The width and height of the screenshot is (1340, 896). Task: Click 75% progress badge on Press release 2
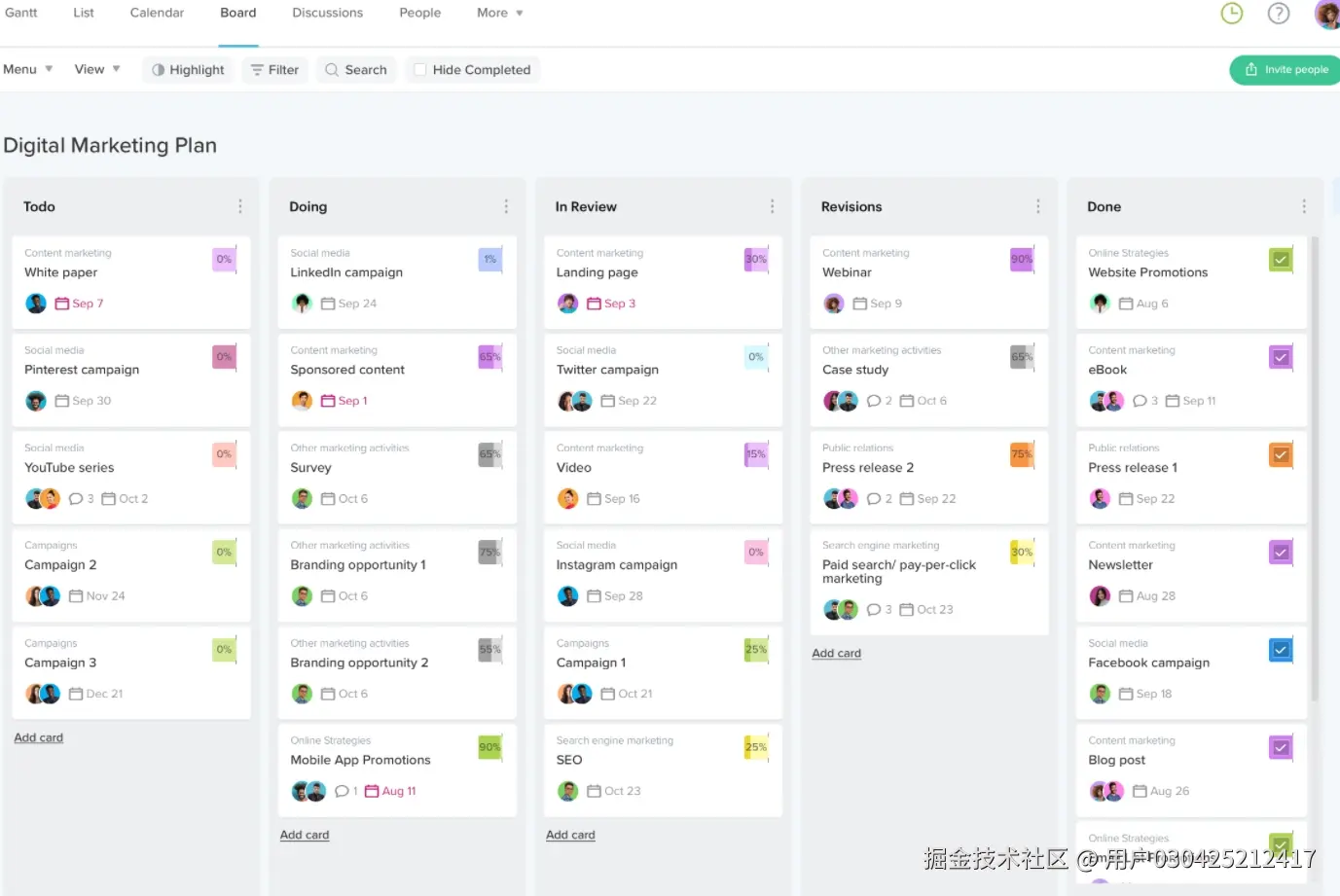(x=1022, y=454)
